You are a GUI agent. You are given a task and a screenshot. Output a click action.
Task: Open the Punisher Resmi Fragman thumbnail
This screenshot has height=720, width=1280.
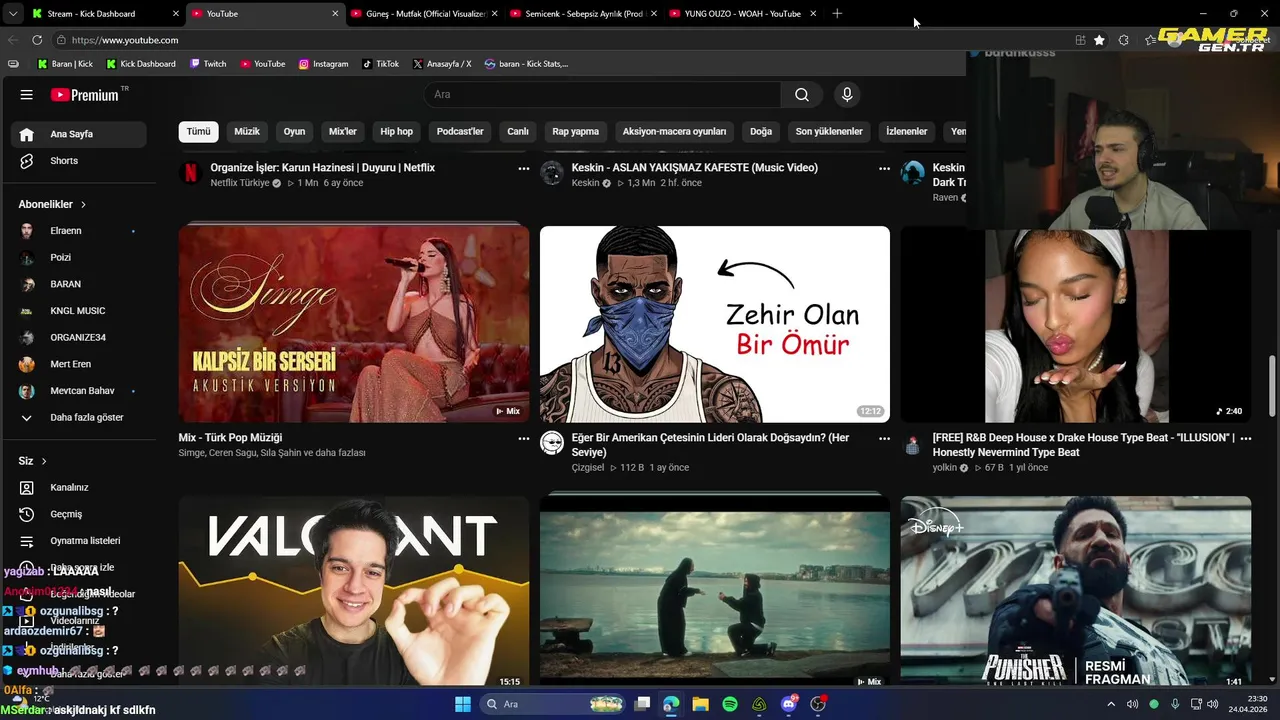(1076, 592)
